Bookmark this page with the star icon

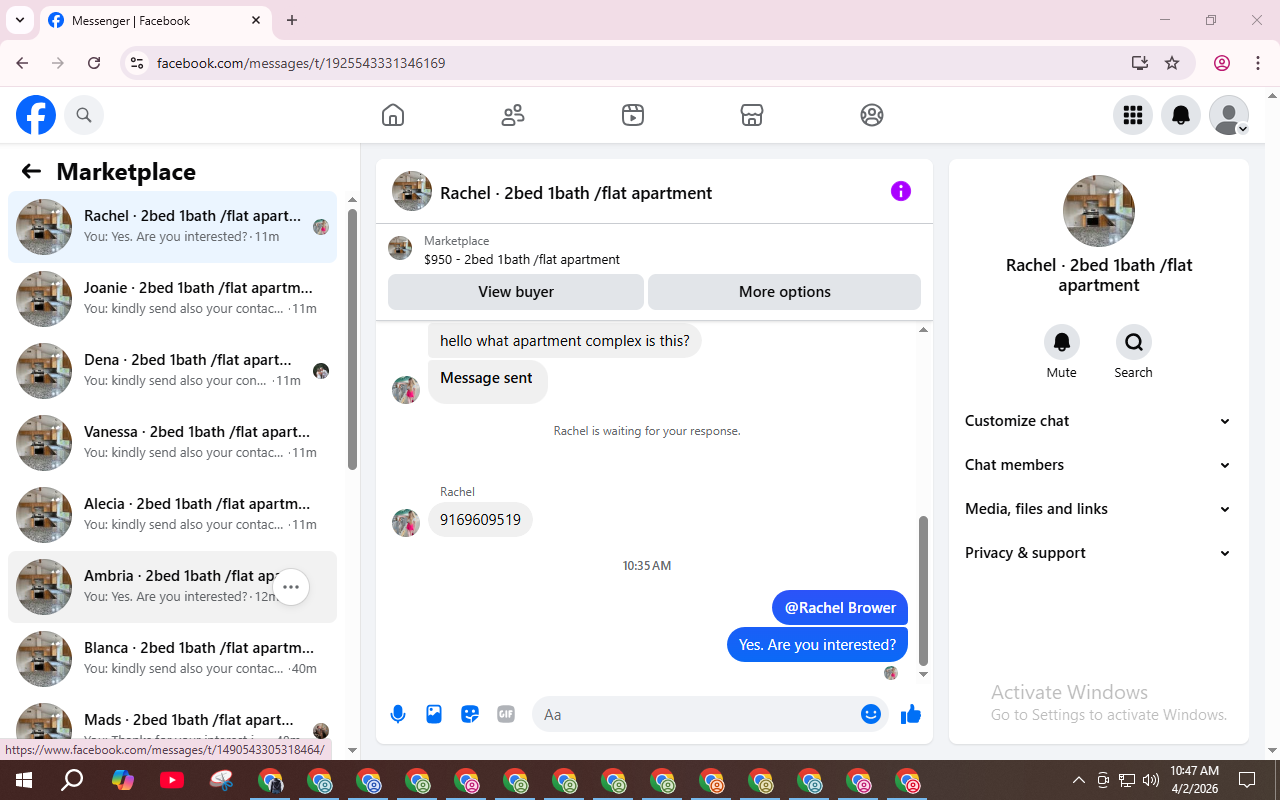coord(1172,63)
